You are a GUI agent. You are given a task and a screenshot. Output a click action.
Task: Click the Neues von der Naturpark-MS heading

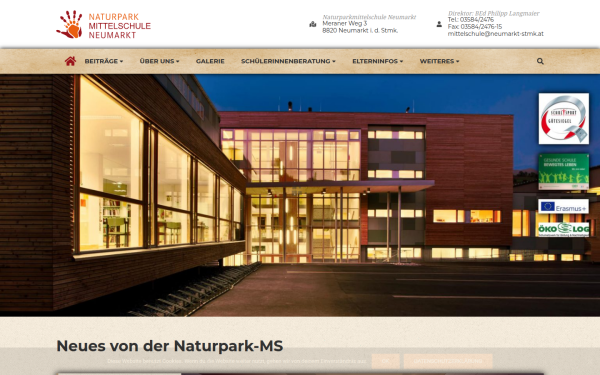click(170, 346)
